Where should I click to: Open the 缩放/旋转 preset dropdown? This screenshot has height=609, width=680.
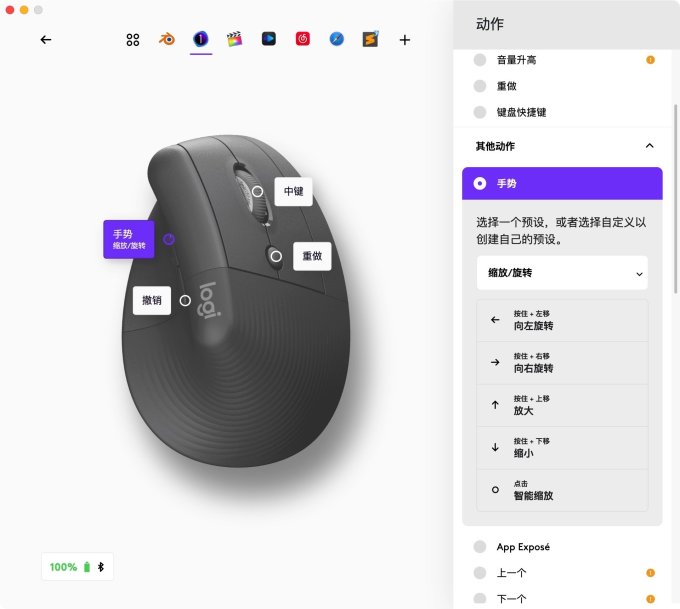coord(562,273)
